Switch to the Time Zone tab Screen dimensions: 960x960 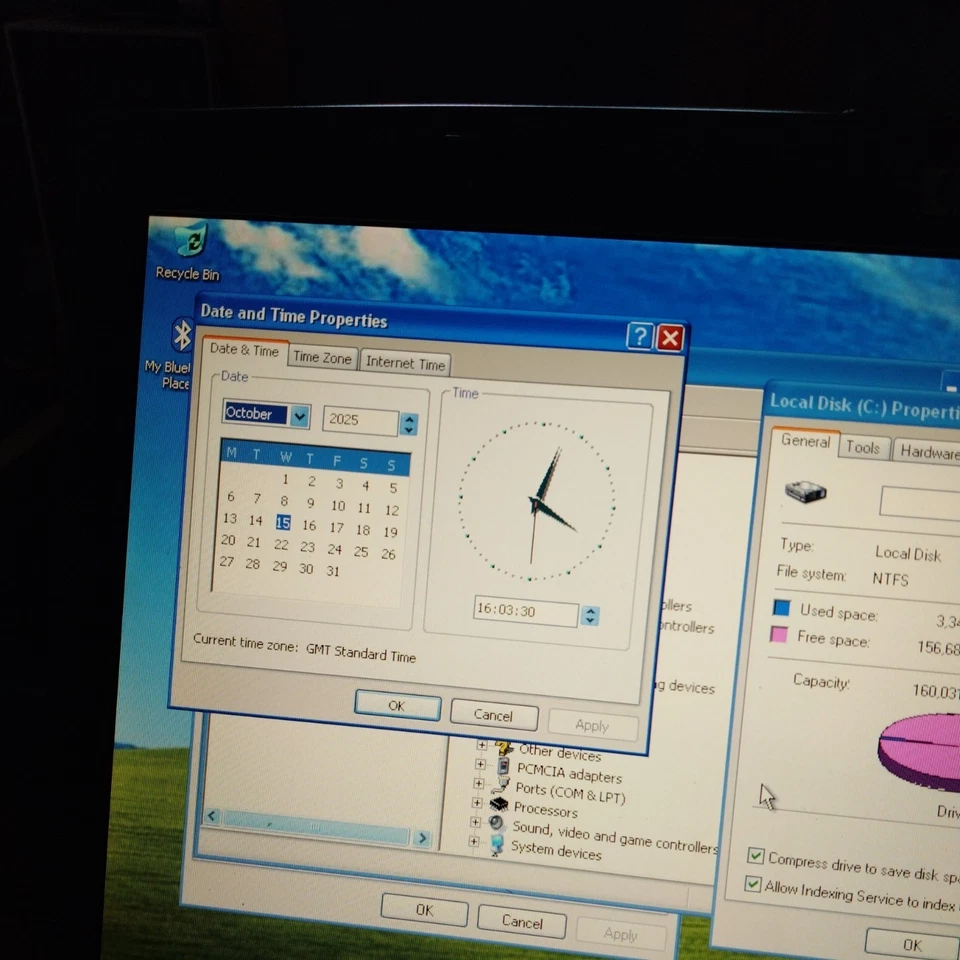[322, 357]
